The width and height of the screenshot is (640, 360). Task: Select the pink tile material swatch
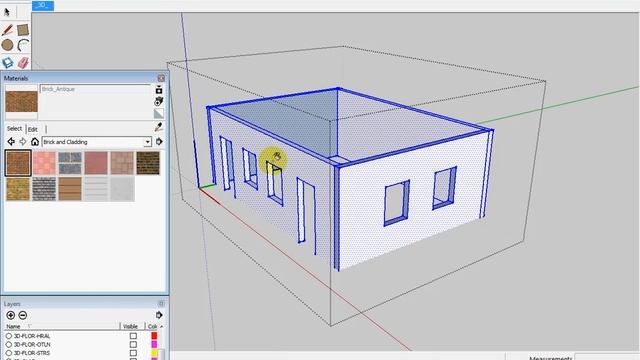44,163
